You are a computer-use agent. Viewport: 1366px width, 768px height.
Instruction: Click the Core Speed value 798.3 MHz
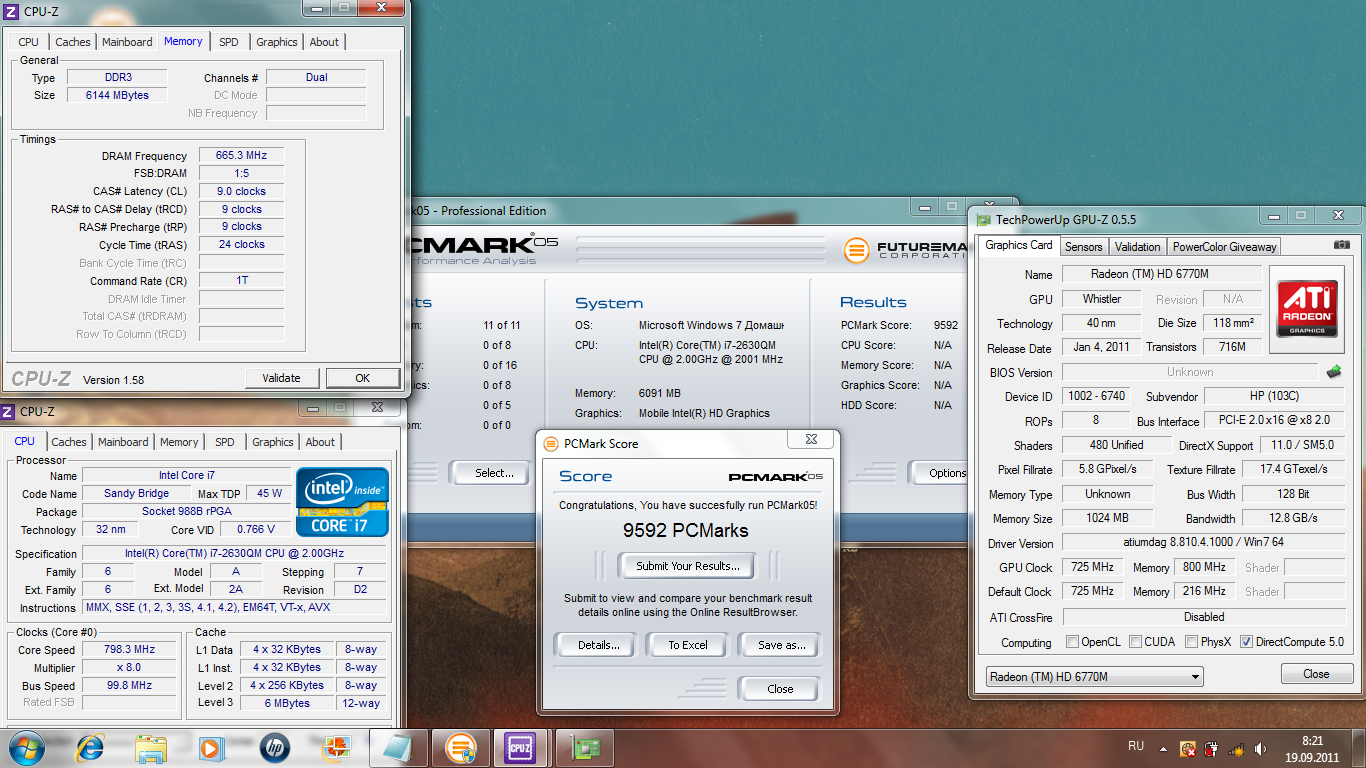pos(129,650)
